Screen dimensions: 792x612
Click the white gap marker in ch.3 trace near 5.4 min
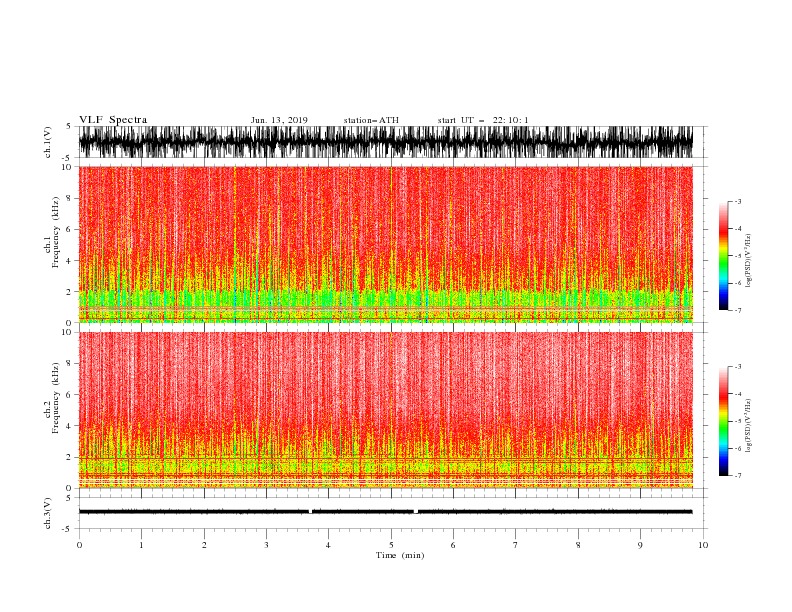click(416, 512)
